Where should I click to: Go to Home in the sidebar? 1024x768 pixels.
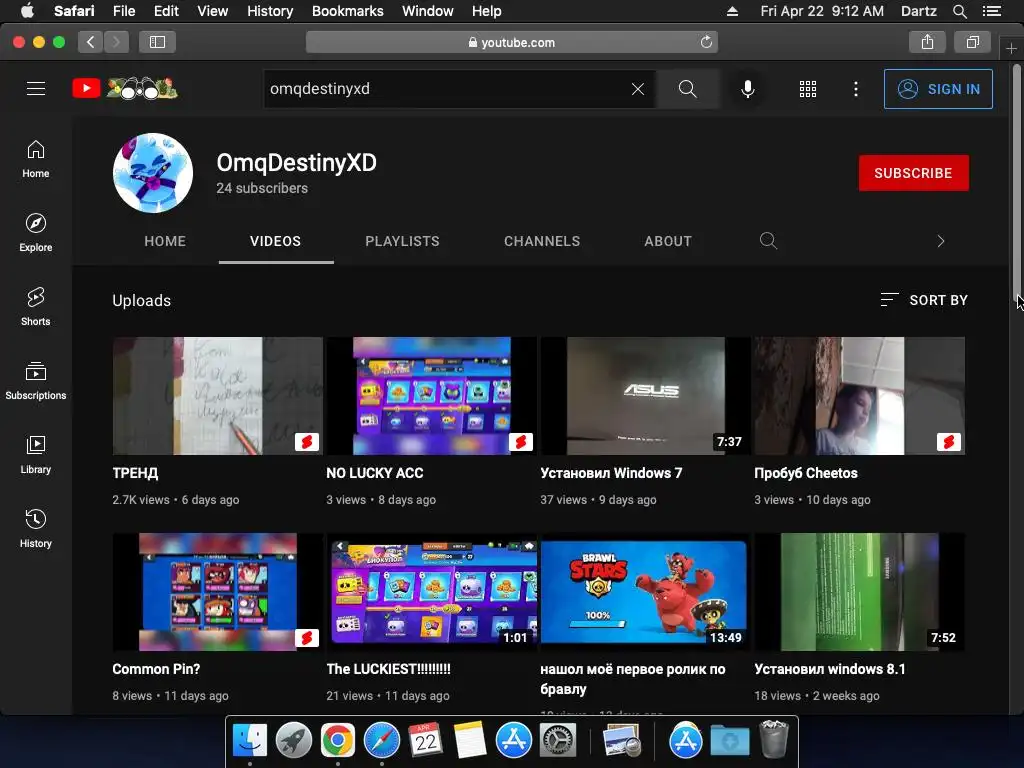point(36,159)
